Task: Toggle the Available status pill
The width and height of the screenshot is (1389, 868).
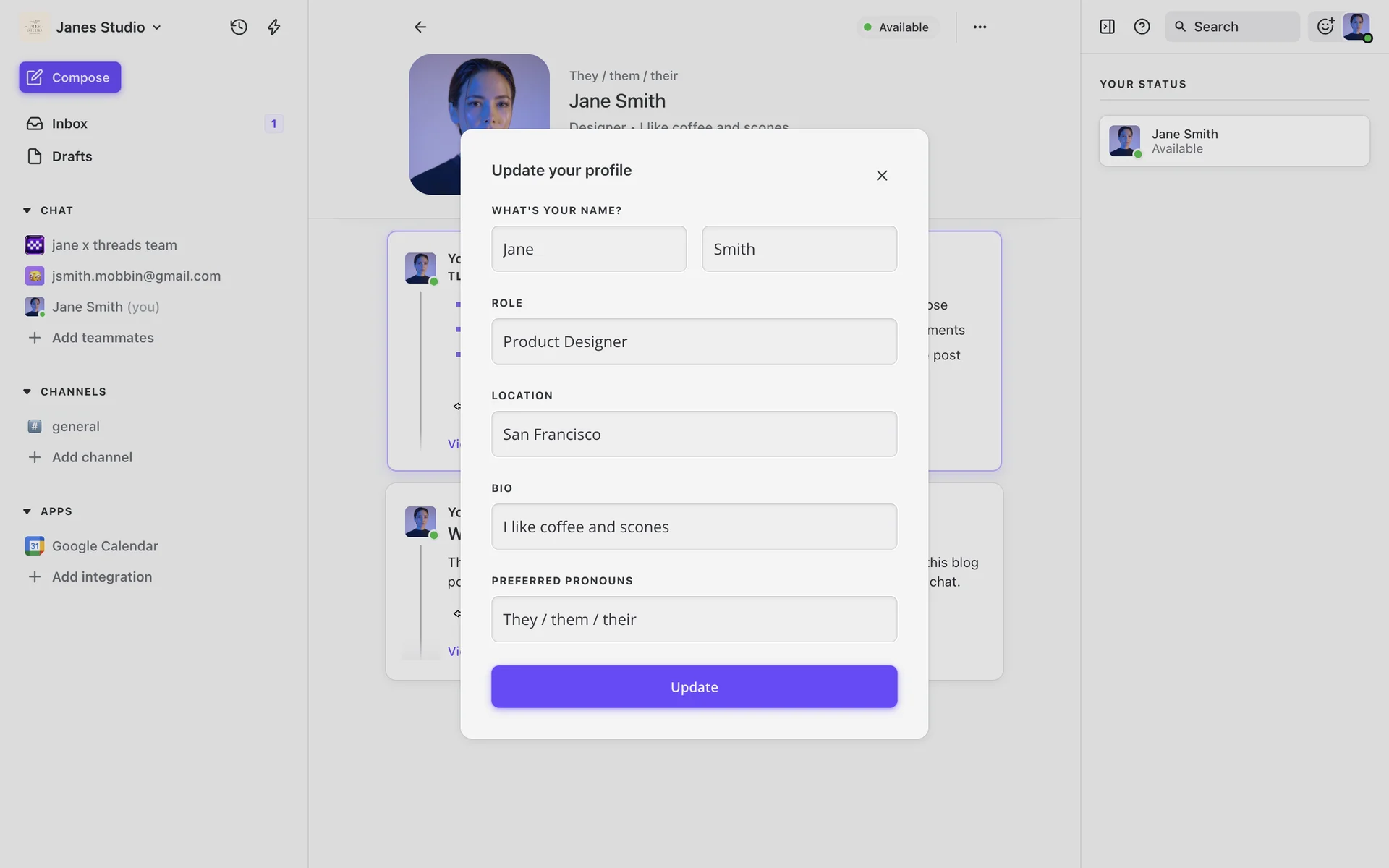Action: click(x=896, y=27)
